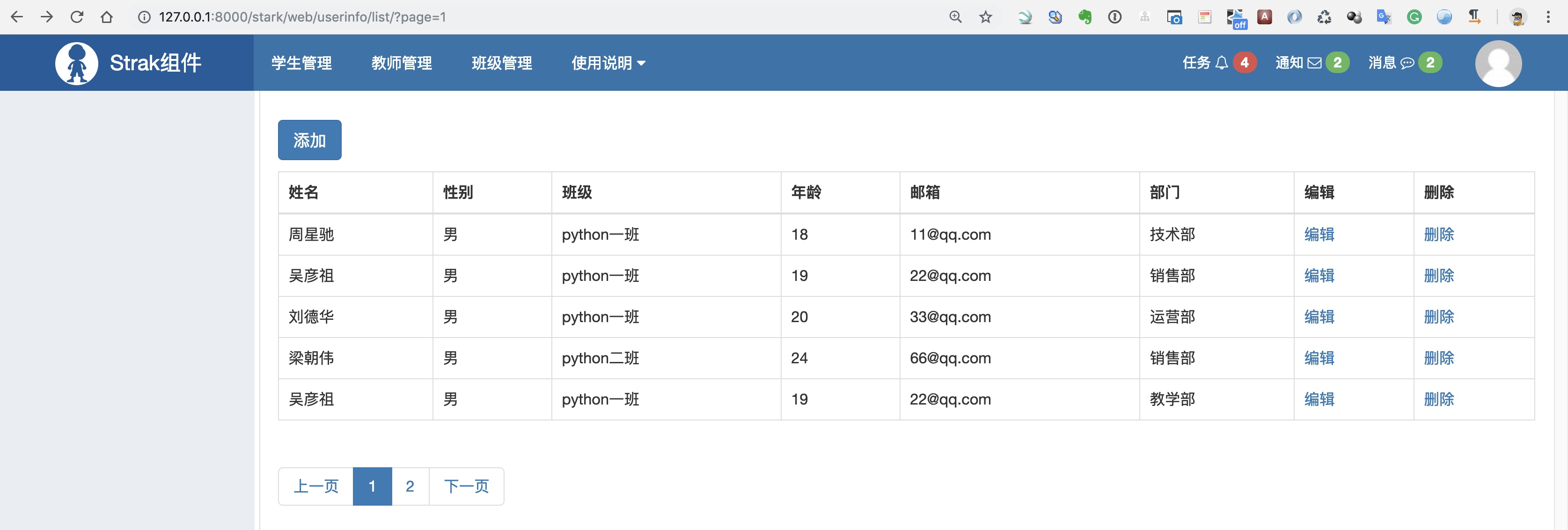Image resolution: width=1568 pixels, height=530 pixels.
Task: Open the 学生管理 menu
Action: pyautogui.click(x=301, y=63)
